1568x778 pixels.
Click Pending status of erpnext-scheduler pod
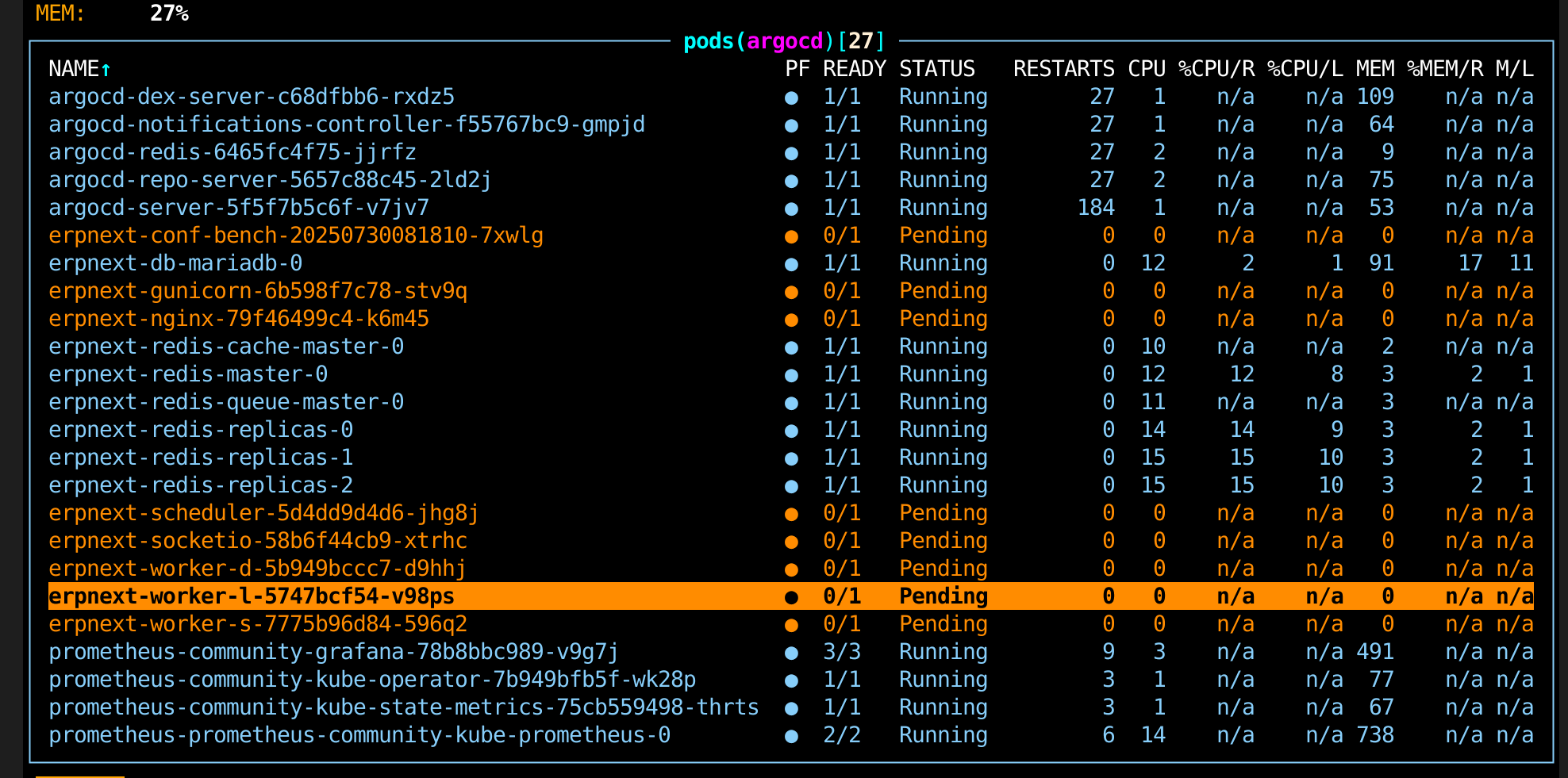pyautogui.click(x=943, y=513)
